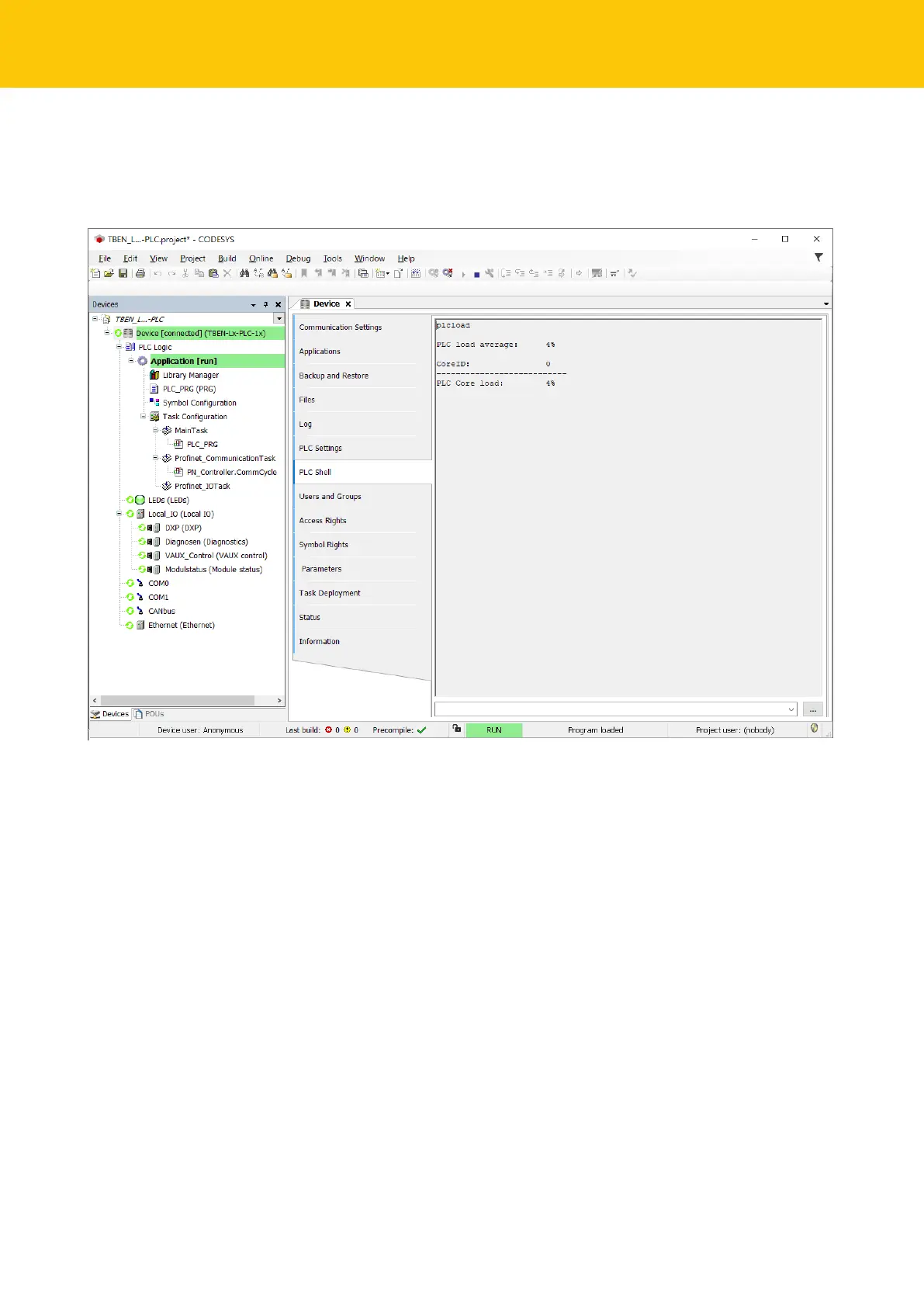Image resolution: width=924 pixels, height=1307 pixels.
Task: Click the New Project toolbar icon
Action: (95, 273)
